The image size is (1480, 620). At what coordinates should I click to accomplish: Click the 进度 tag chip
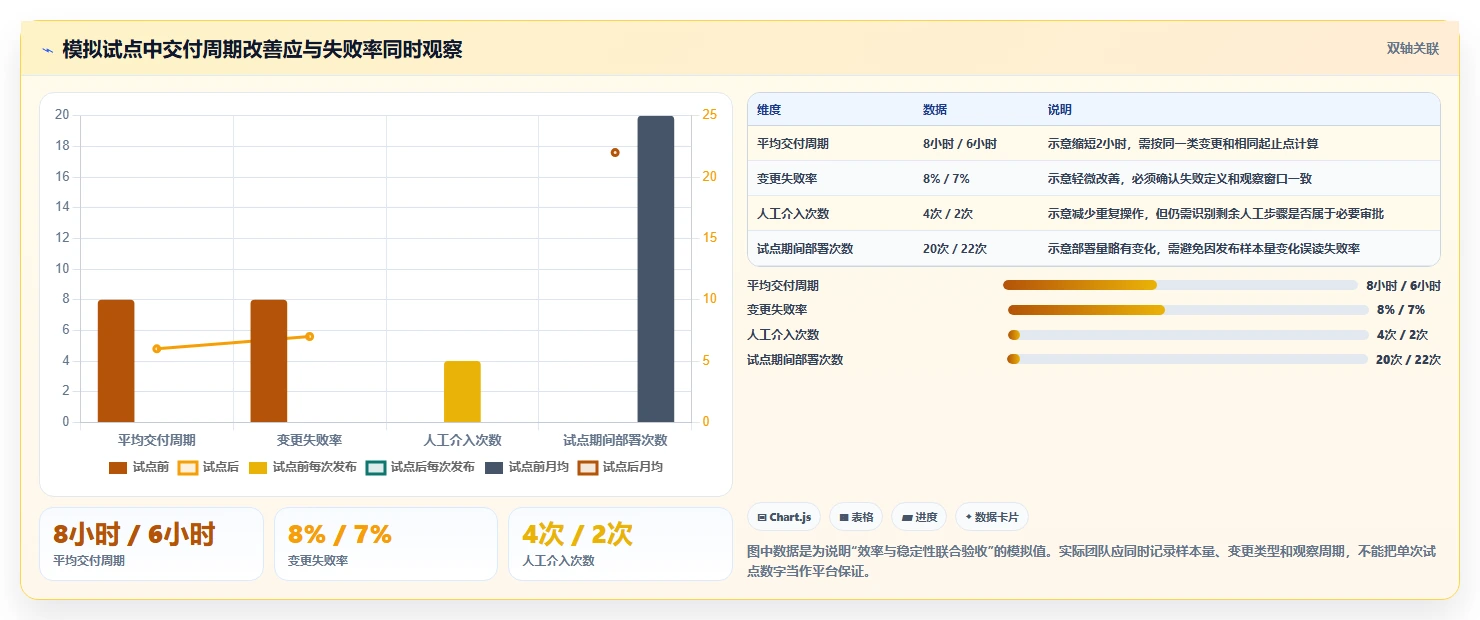pyautogui.click(x=919, y=517)
